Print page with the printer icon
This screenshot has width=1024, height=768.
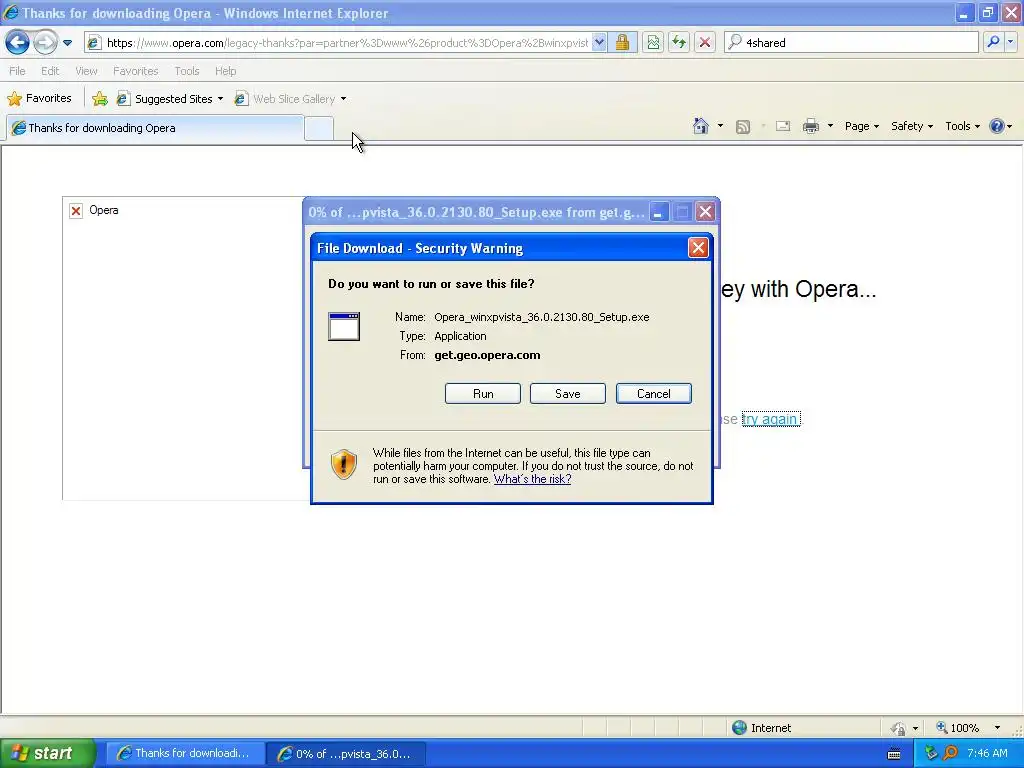pyautogui.click(x=810, y=126)
